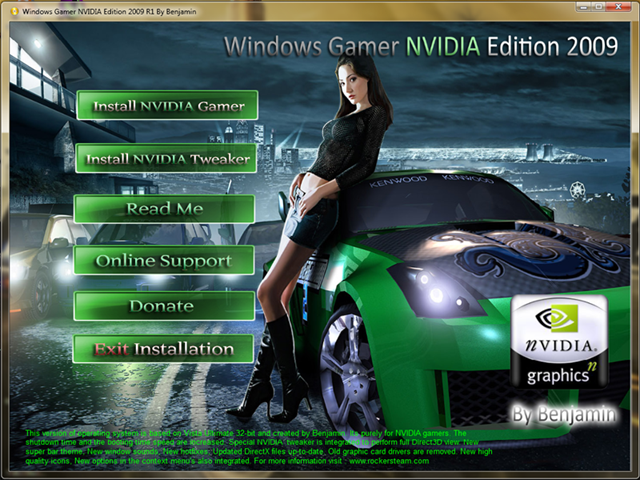Click the NVIDIA eye emblem in the badge
This screenshot has width=640, height=480.
click(x=556, y=319)
